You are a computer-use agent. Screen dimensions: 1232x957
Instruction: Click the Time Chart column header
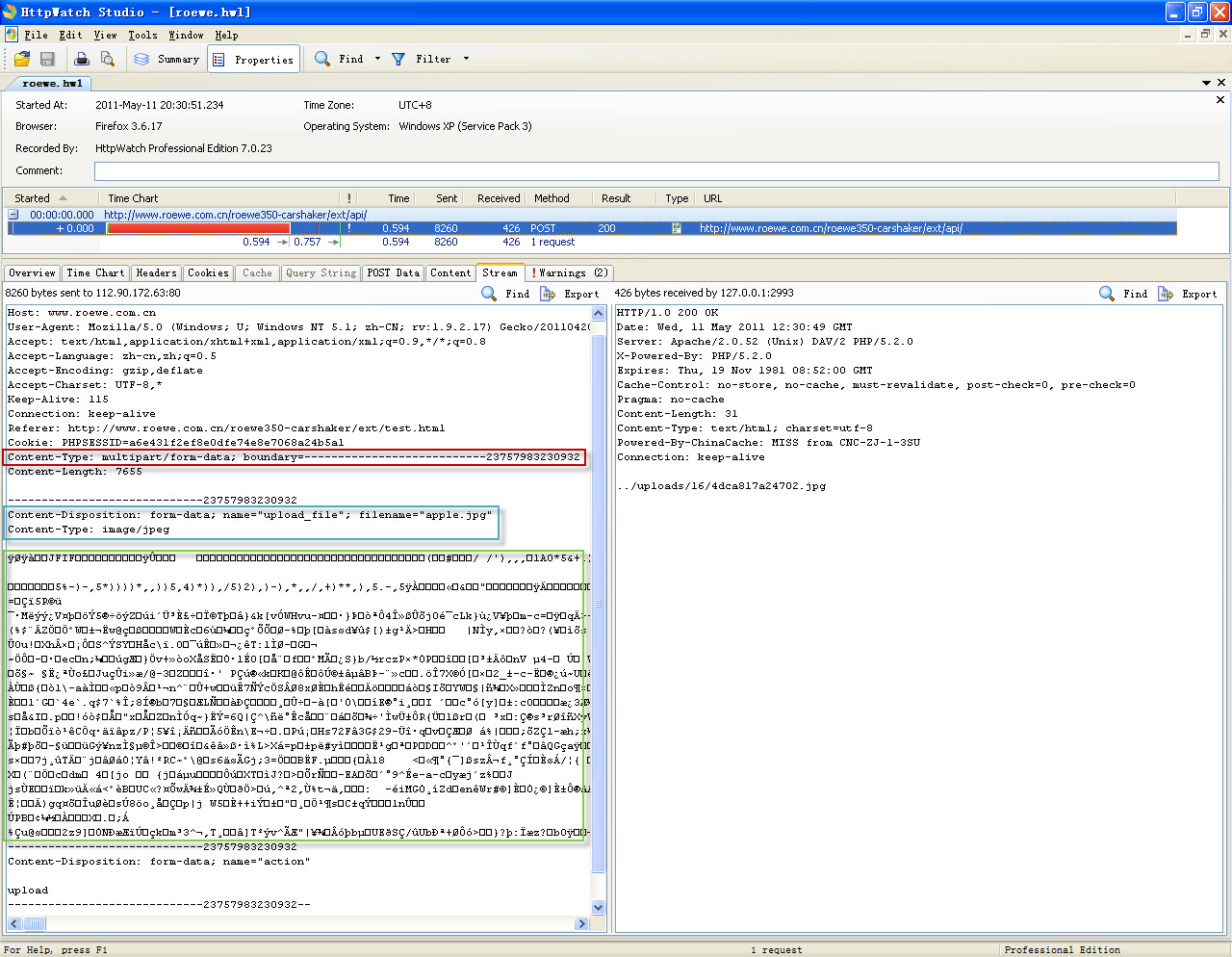coord(218,198)
